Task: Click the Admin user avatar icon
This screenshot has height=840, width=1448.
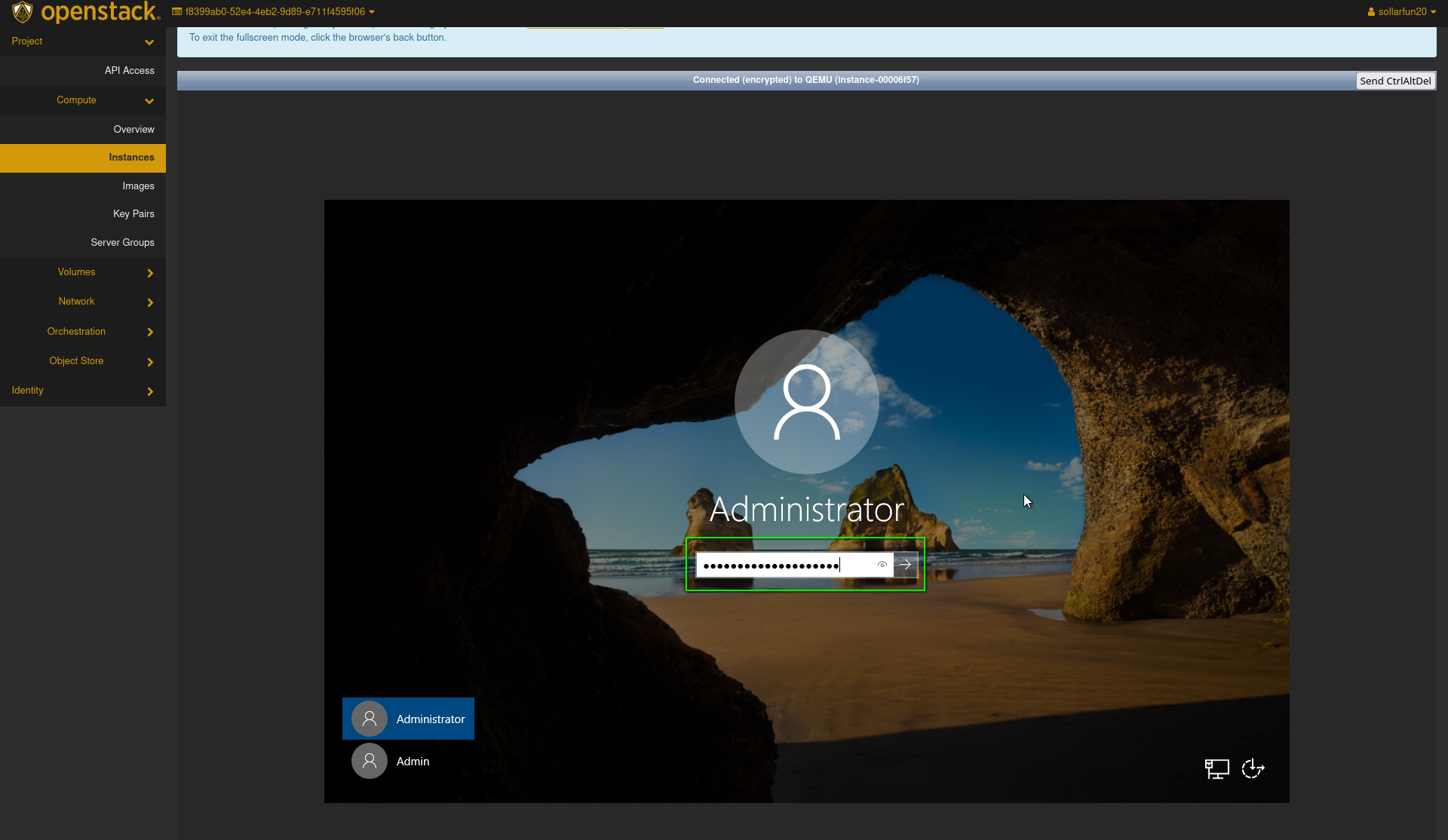Action: coord(370,761)
